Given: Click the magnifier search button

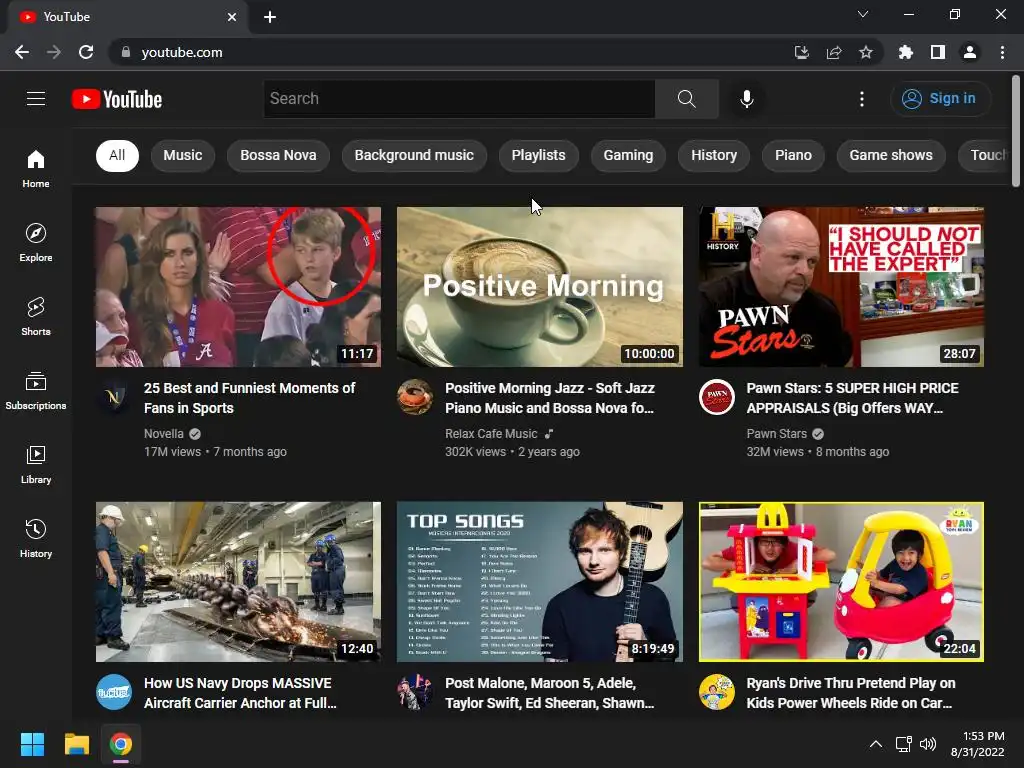Looking at the screenshot, I should [x=686, y=99].
